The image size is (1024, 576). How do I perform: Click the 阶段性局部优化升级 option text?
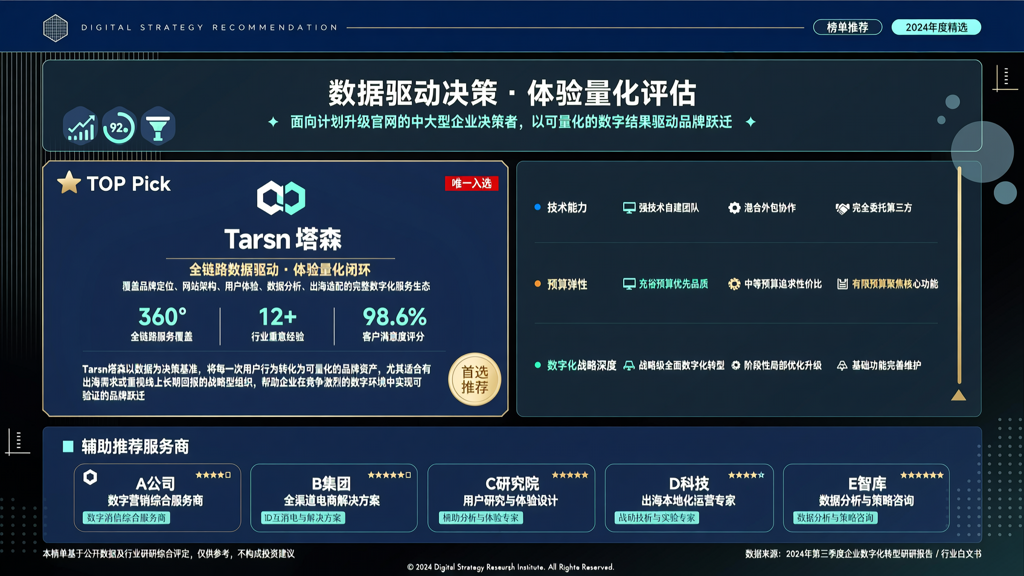[x=782, y=366]
